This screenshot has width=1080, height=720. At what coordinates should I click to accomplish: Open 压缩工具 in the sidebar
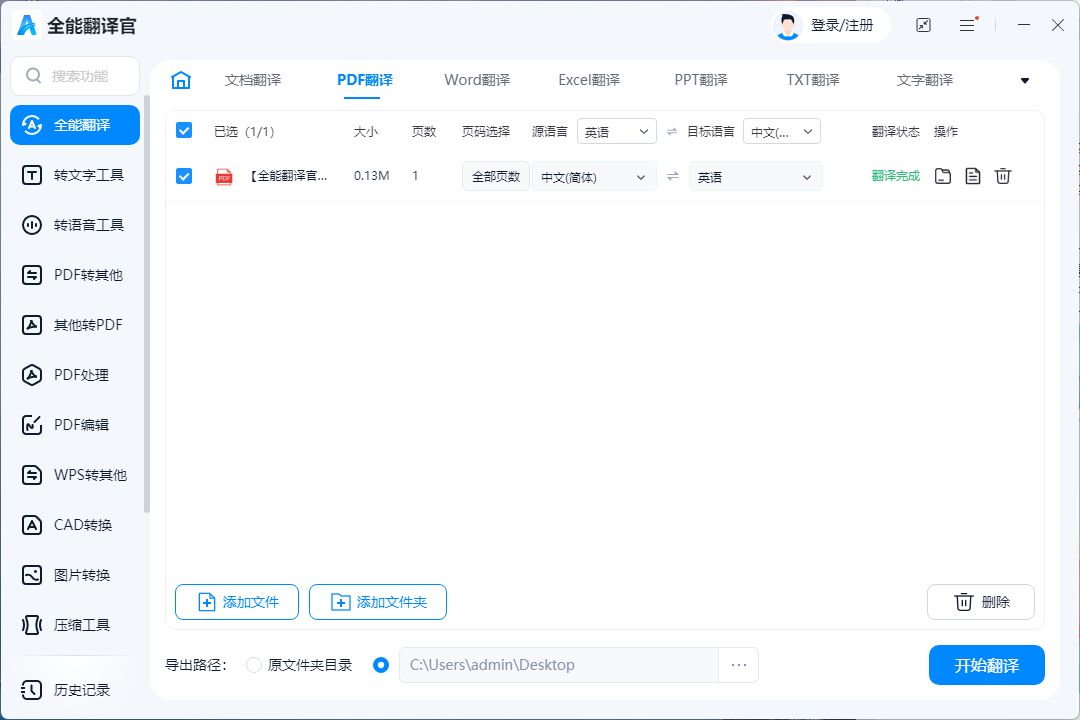click(75, 625)
